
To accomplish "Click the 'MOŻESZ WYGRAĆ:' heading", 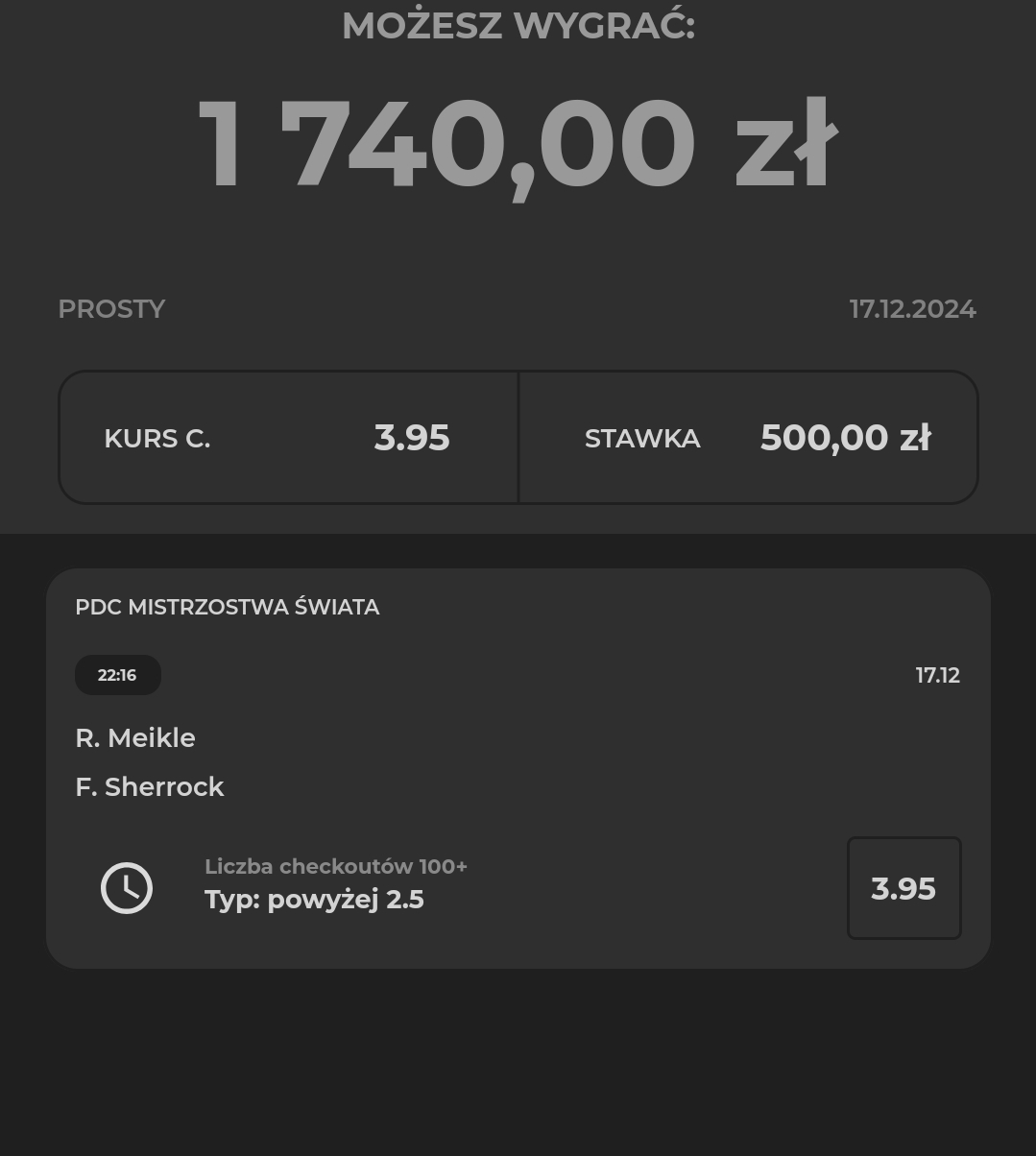I will point(518,26).
